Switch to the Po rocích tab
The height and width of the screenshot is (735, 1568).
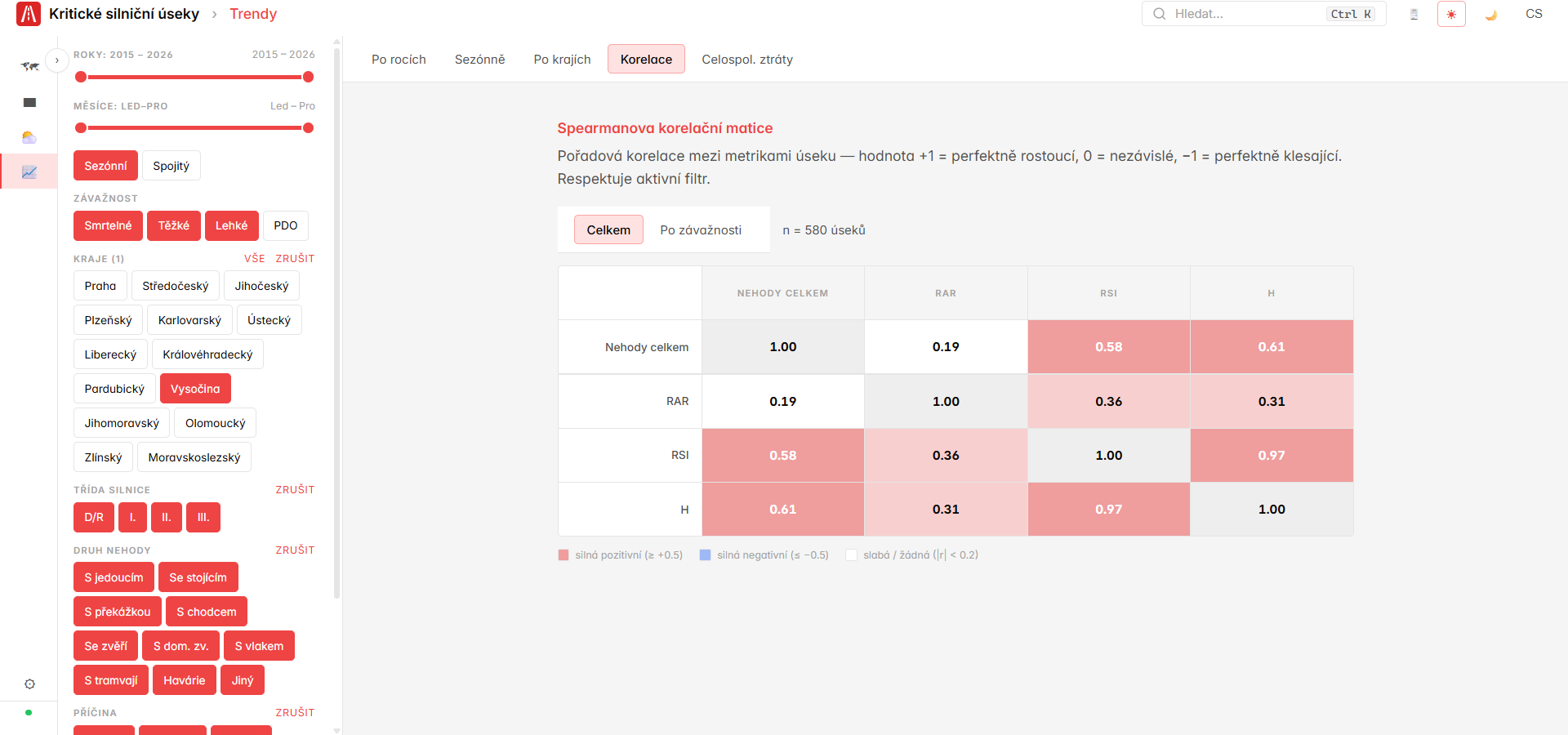[x=399, y=59]
